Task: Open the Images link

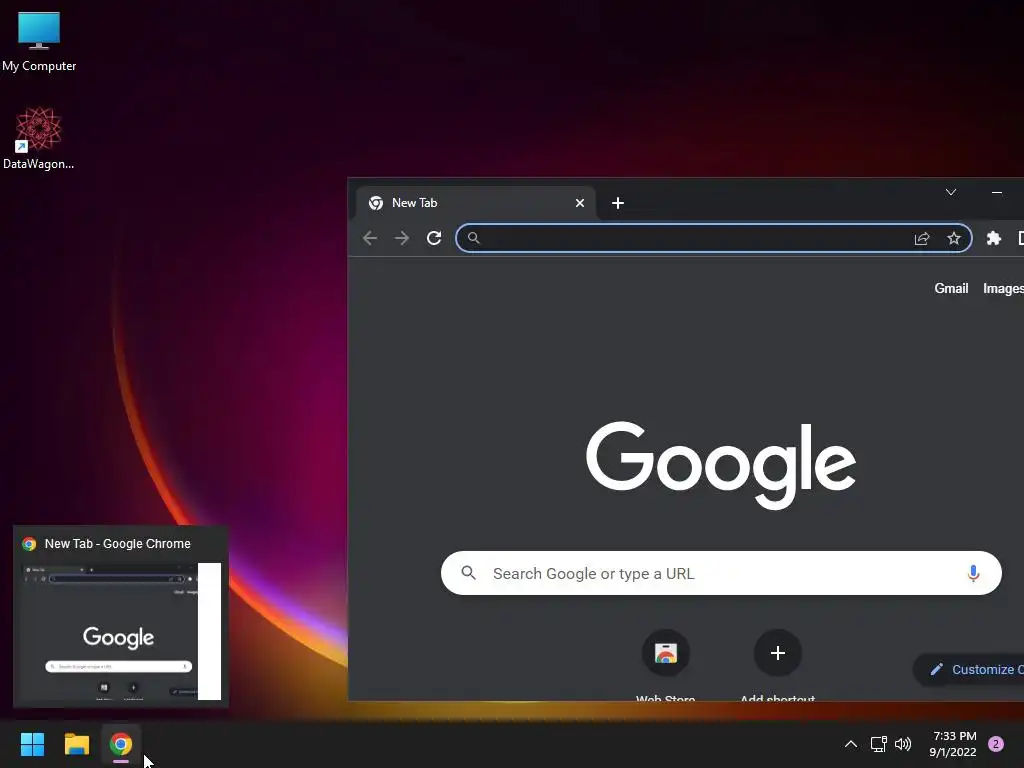Action: 1003,288
